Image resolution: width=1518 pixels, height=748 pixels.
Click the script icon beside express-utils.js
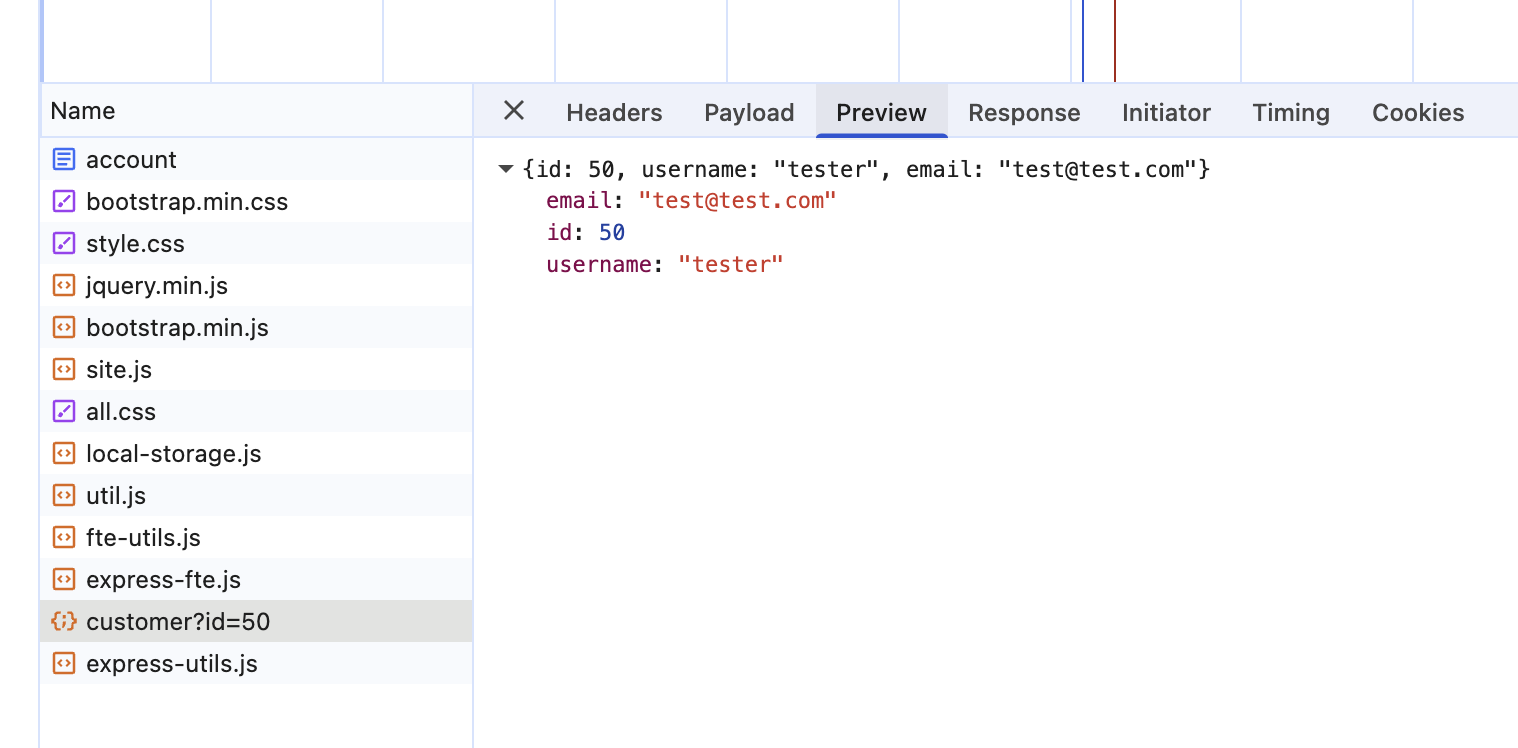[63, 663]
